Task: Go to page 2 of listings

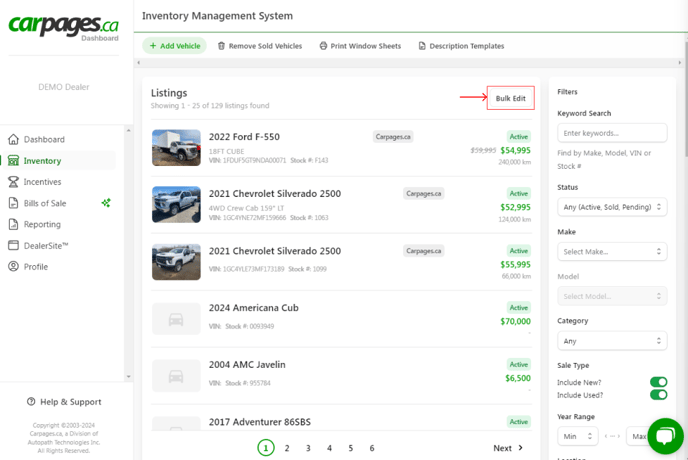Action: tap(287, 448)
